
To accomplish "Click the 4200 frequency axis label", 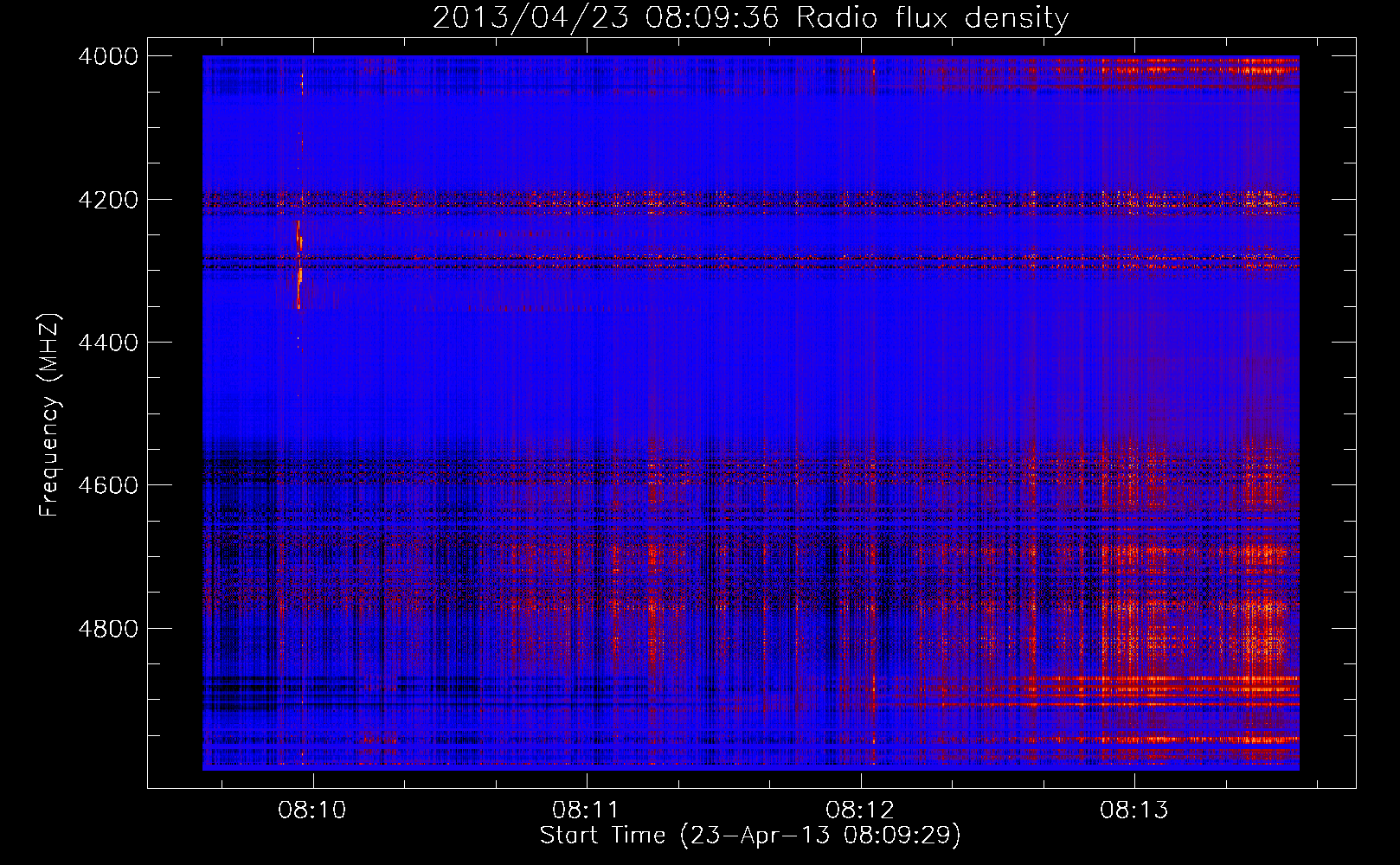I will (108, 200).
